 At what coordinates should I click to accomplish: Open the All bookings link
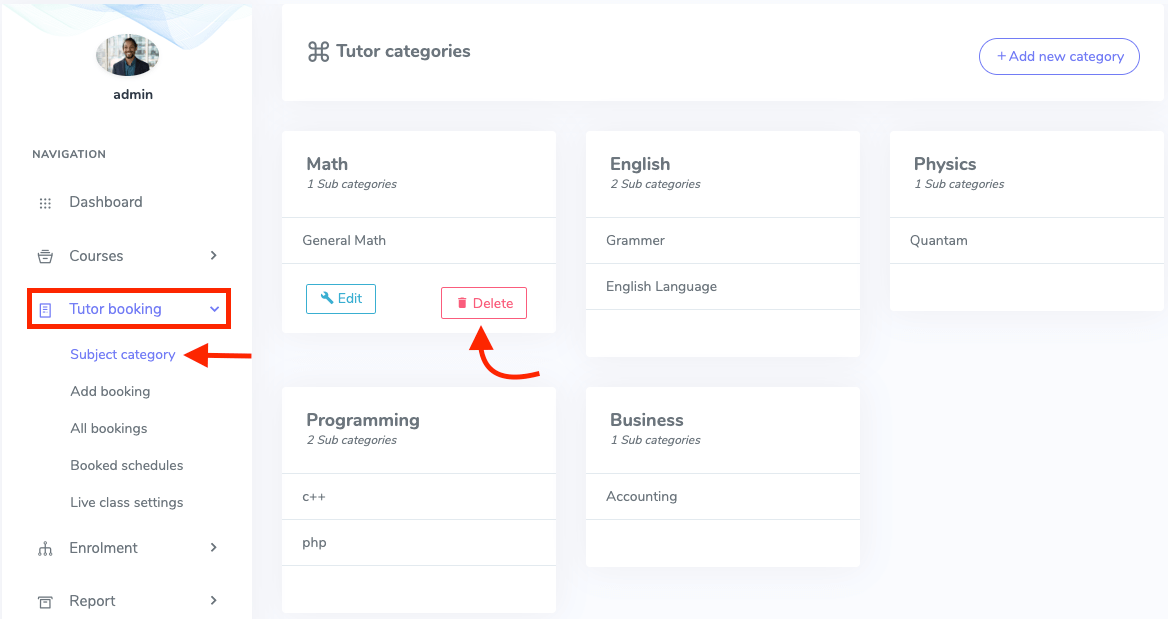[107, 428]
